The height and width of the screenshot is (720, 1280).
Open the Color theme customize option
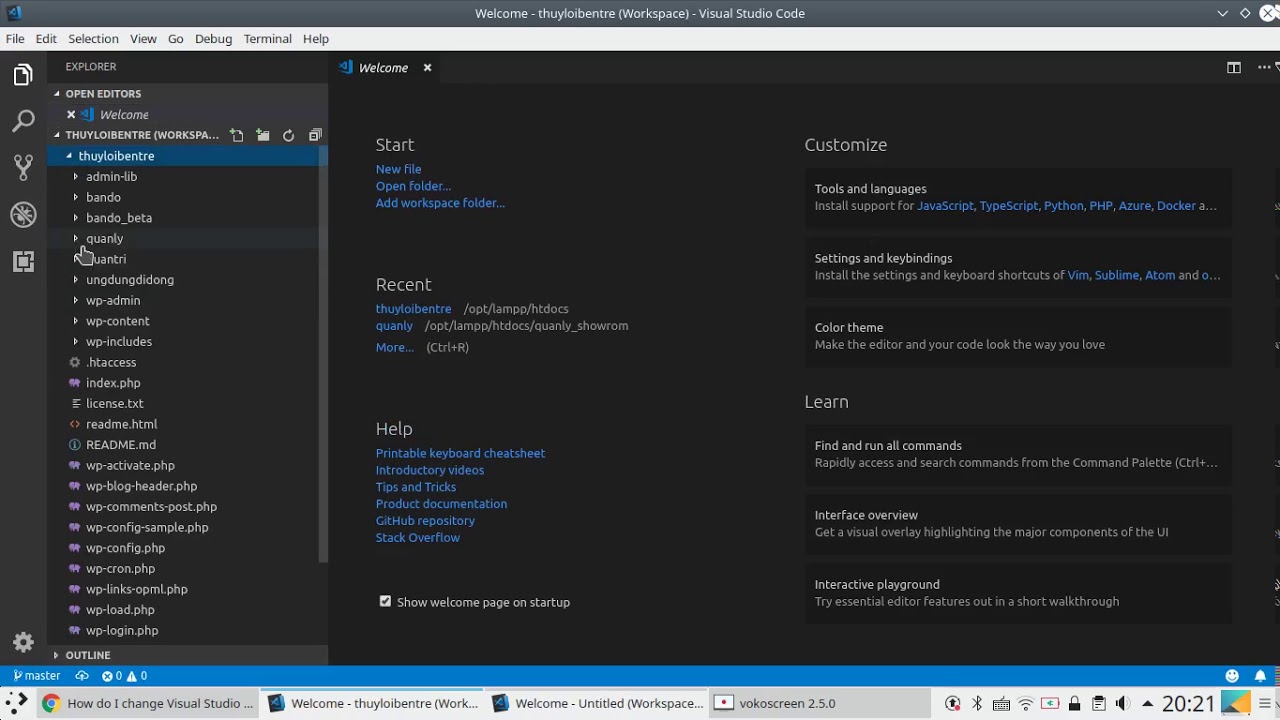[x=1018, y=336]
